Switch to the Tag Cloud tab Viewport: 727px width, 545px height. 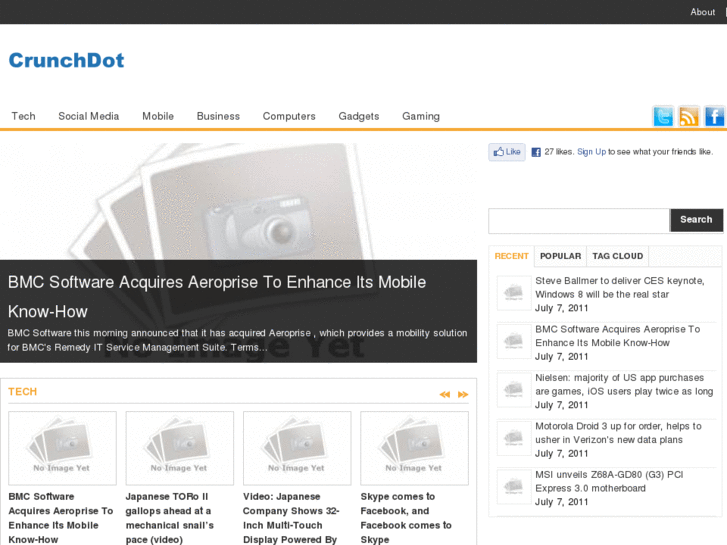pos(618,256)
